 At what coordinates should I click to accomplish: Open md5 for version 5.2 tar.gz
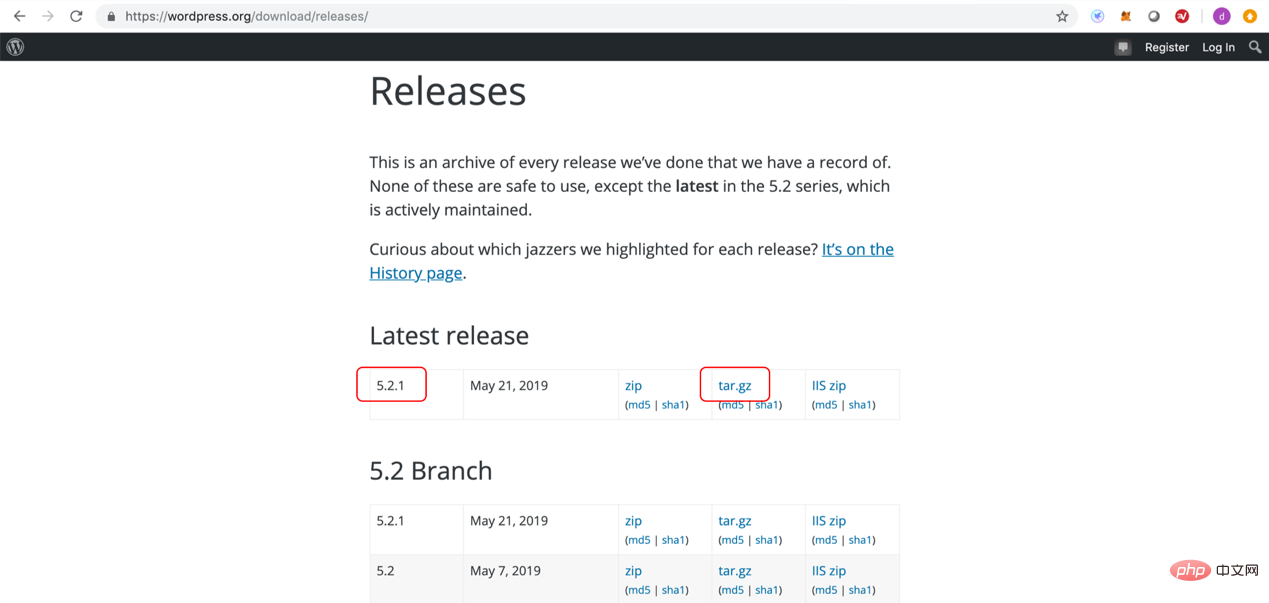733,590
